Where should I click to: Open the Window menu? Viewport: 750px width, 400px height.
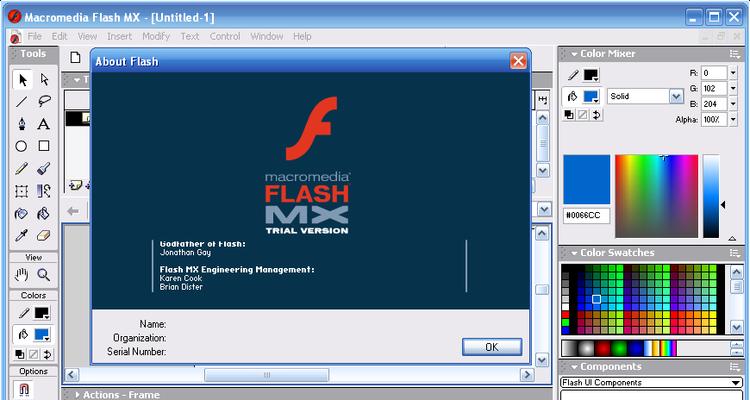[x=267, y=36]
